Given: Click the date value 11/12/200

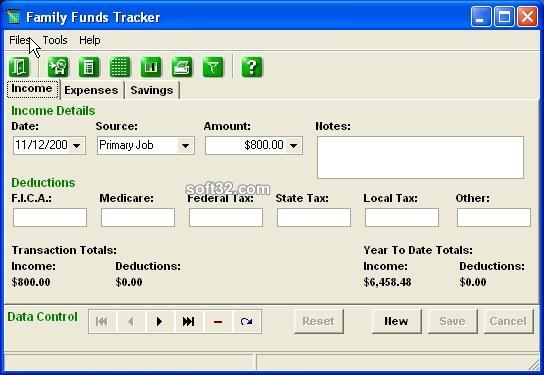Looking at the screenshot, I should (41, 145).
